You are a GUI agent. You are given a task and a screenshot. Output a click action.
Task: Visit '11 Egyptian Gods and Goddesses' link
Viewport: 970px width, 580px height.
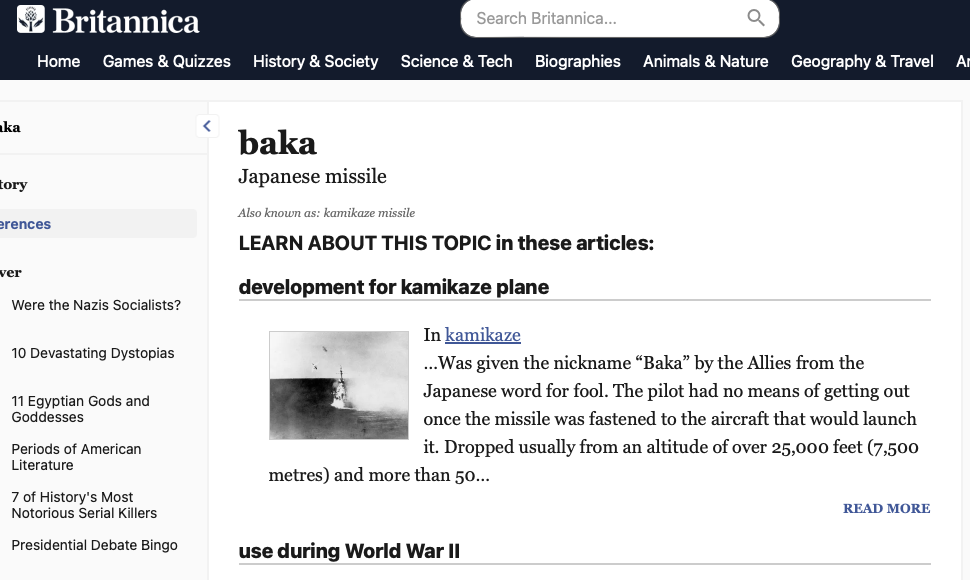click(x=80, y=409)
